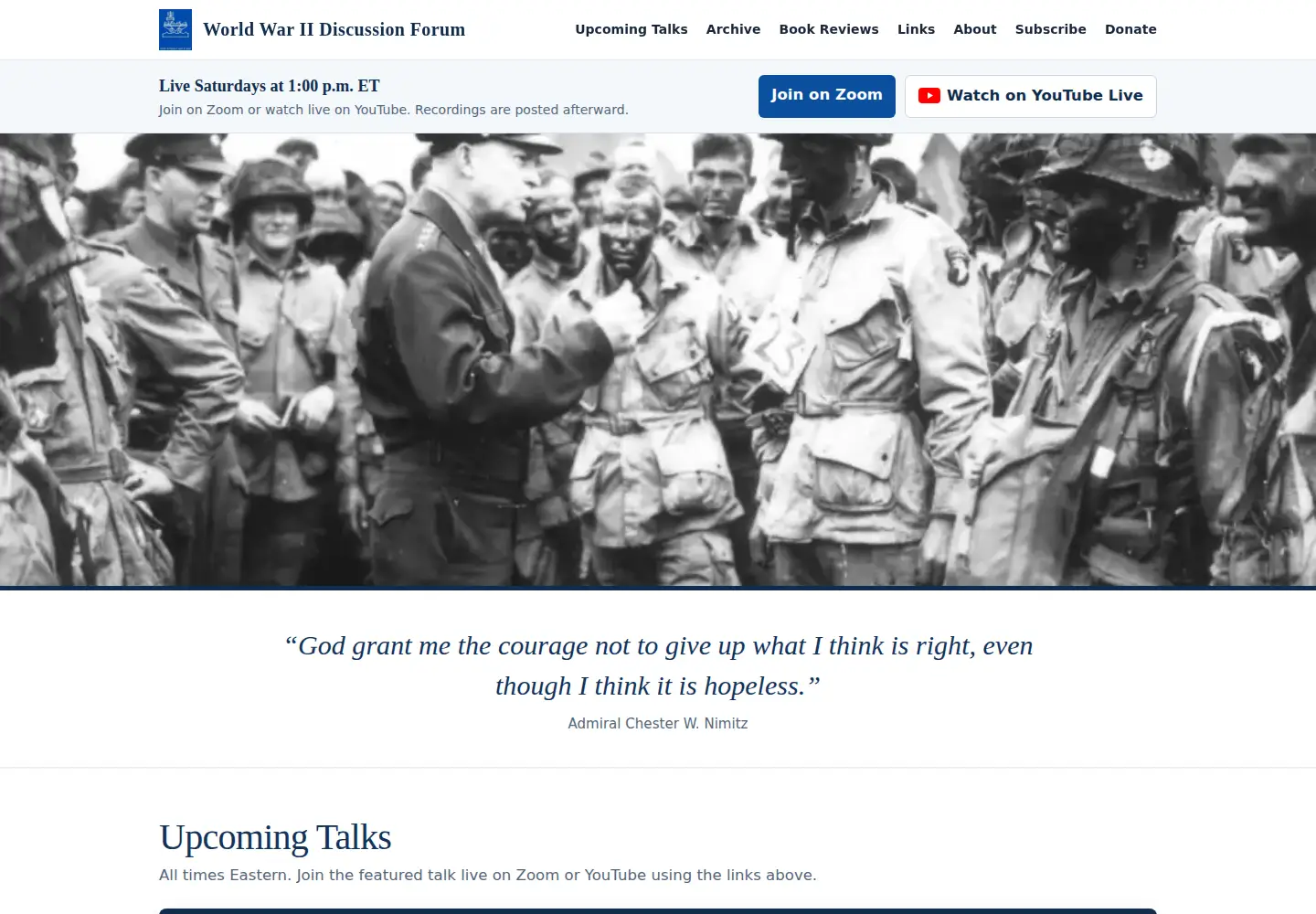
Task: Click the World War II Discussion Forum title
Action: [x=334, y=29]
